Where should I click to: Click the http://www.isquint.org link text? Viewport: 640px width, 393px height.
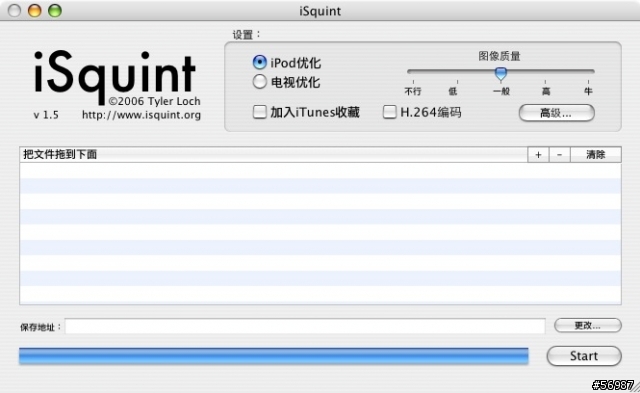(x=141, y=115)
